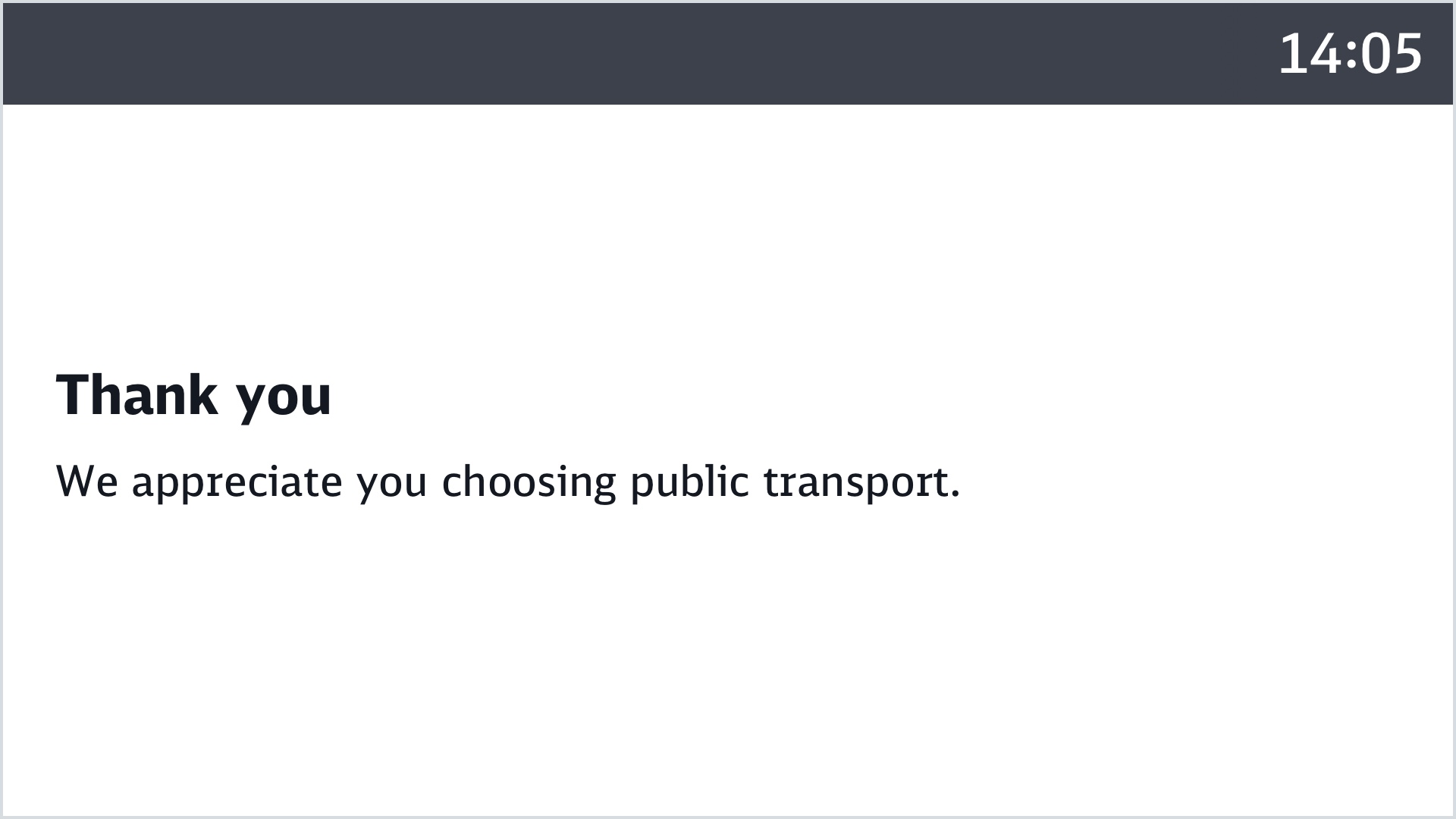Click the last digit "5" of the clock
Screen dimensions: 1456x819
tap(1407, 54)
